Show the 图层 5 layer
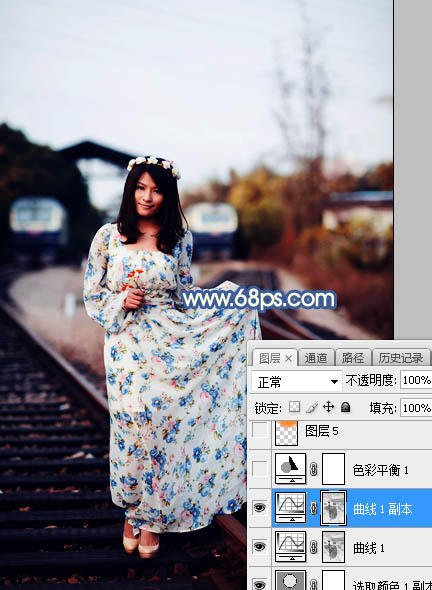This screenshot has width=432, height=590. (260, 431)
